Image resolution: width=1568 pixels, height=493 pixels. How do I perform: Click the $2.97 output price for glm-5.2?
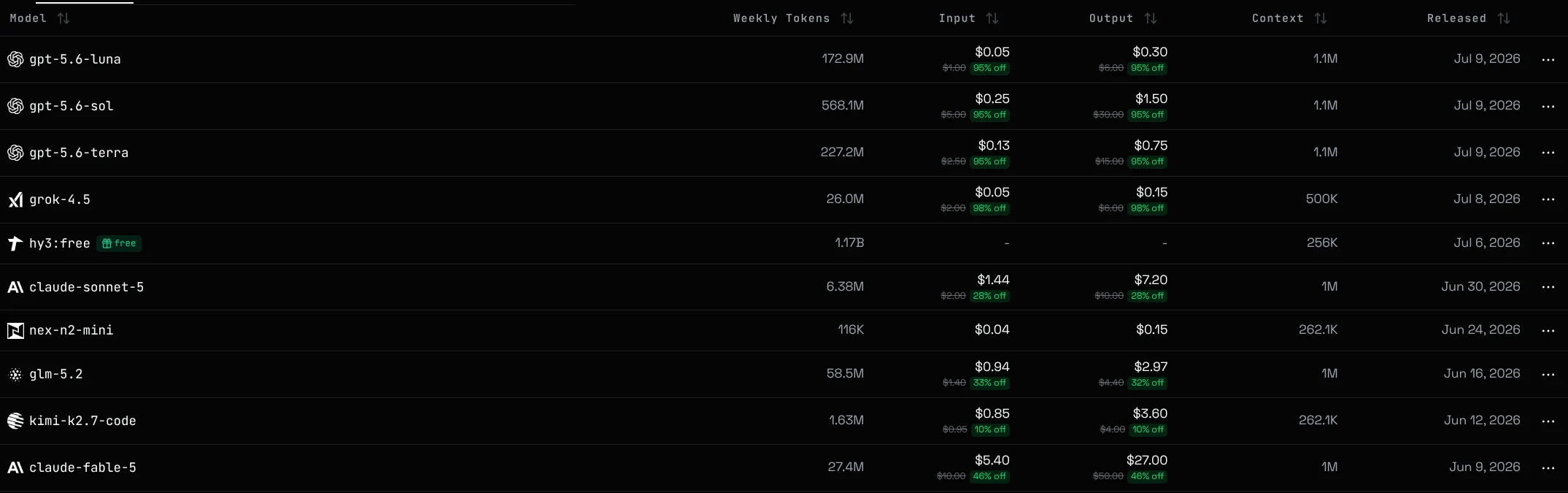click(1151, 367)
